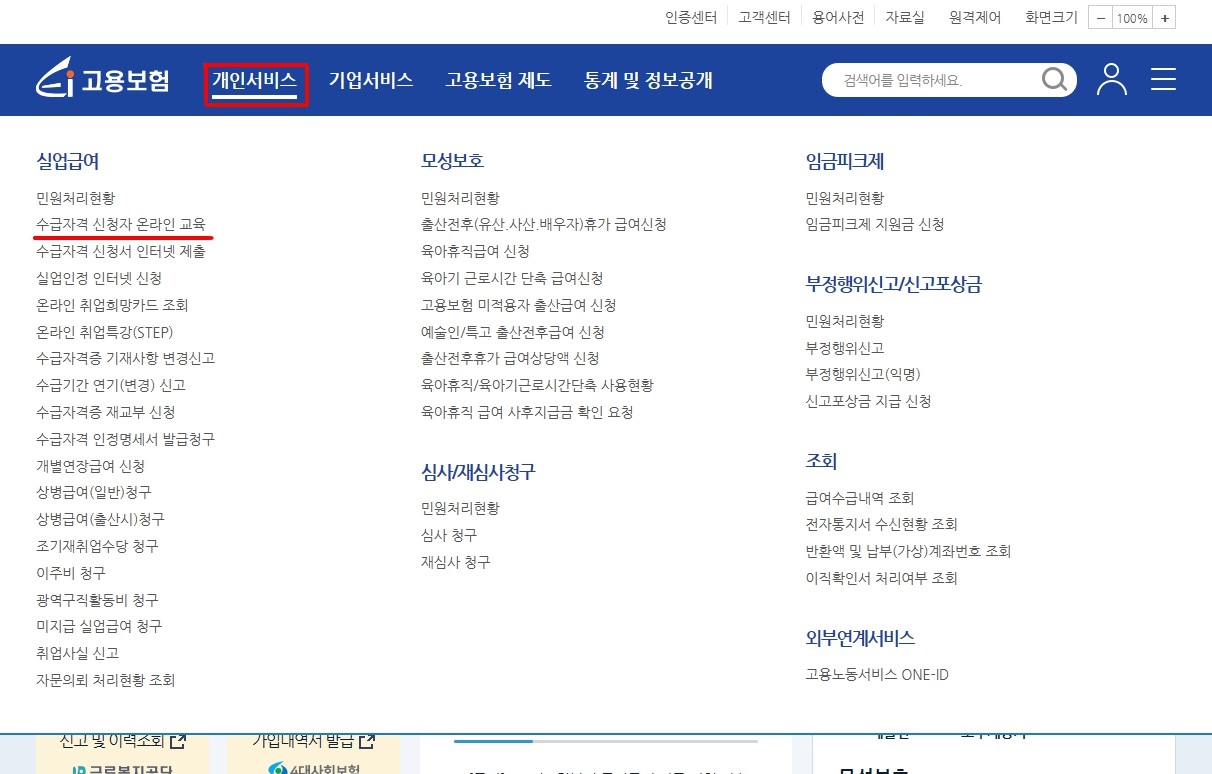The image size is (1212, 774).
Task: Select 상병급여(일반)청구
Action: tap(94, 492)
